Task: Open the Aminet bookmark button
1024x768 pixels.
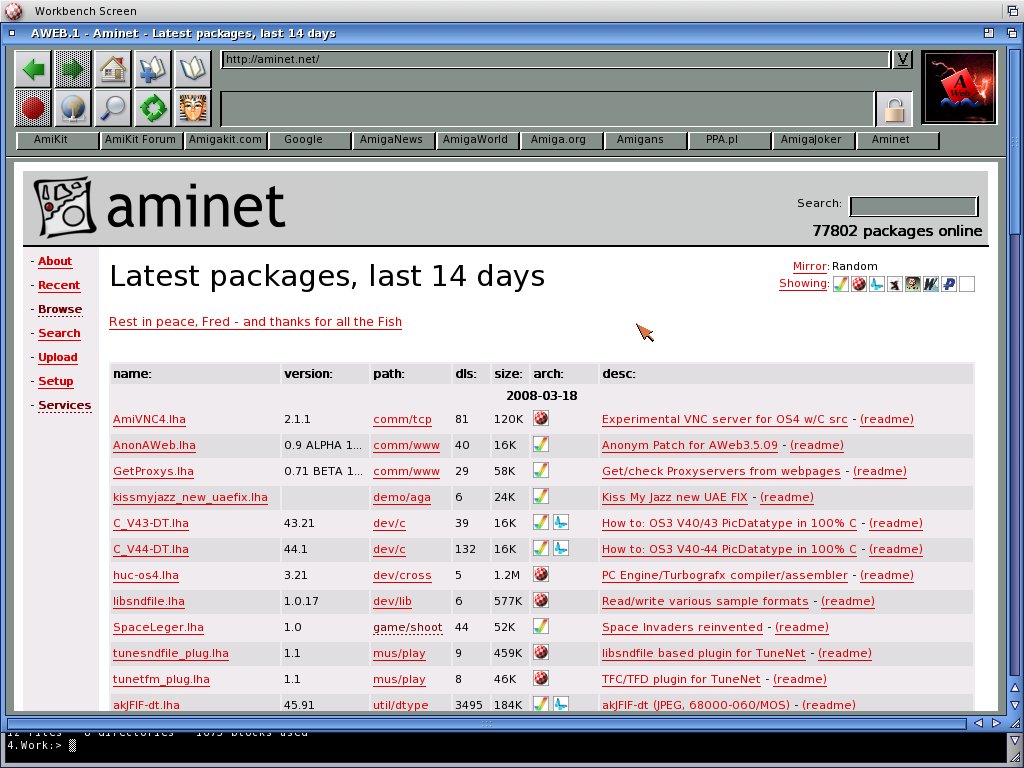Action: click(x=897, y=140)
